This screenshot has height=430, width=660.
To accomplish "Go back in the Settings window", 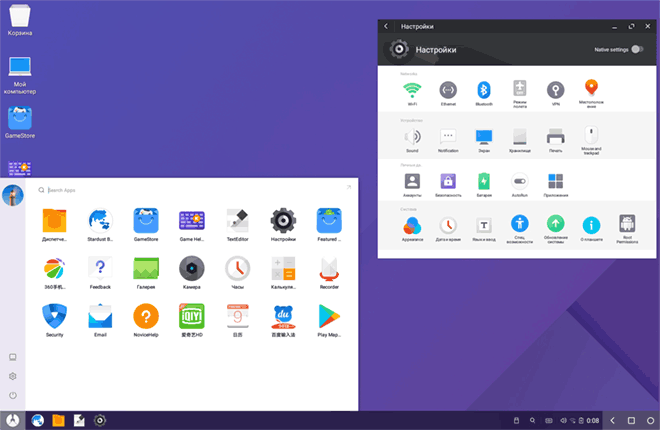I will click(x=386, y=26).
